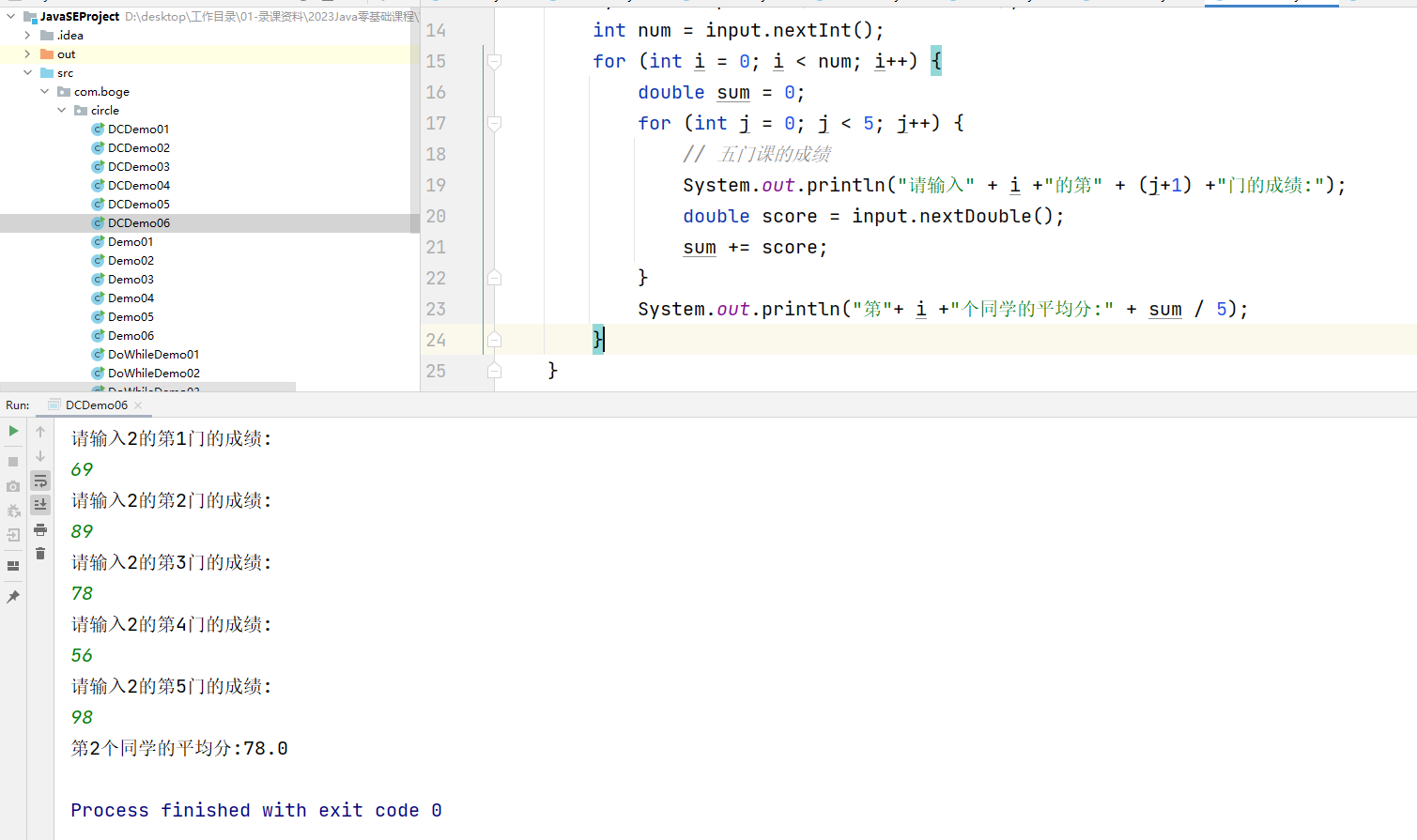Click gutter line number 23

coord(436,309)
